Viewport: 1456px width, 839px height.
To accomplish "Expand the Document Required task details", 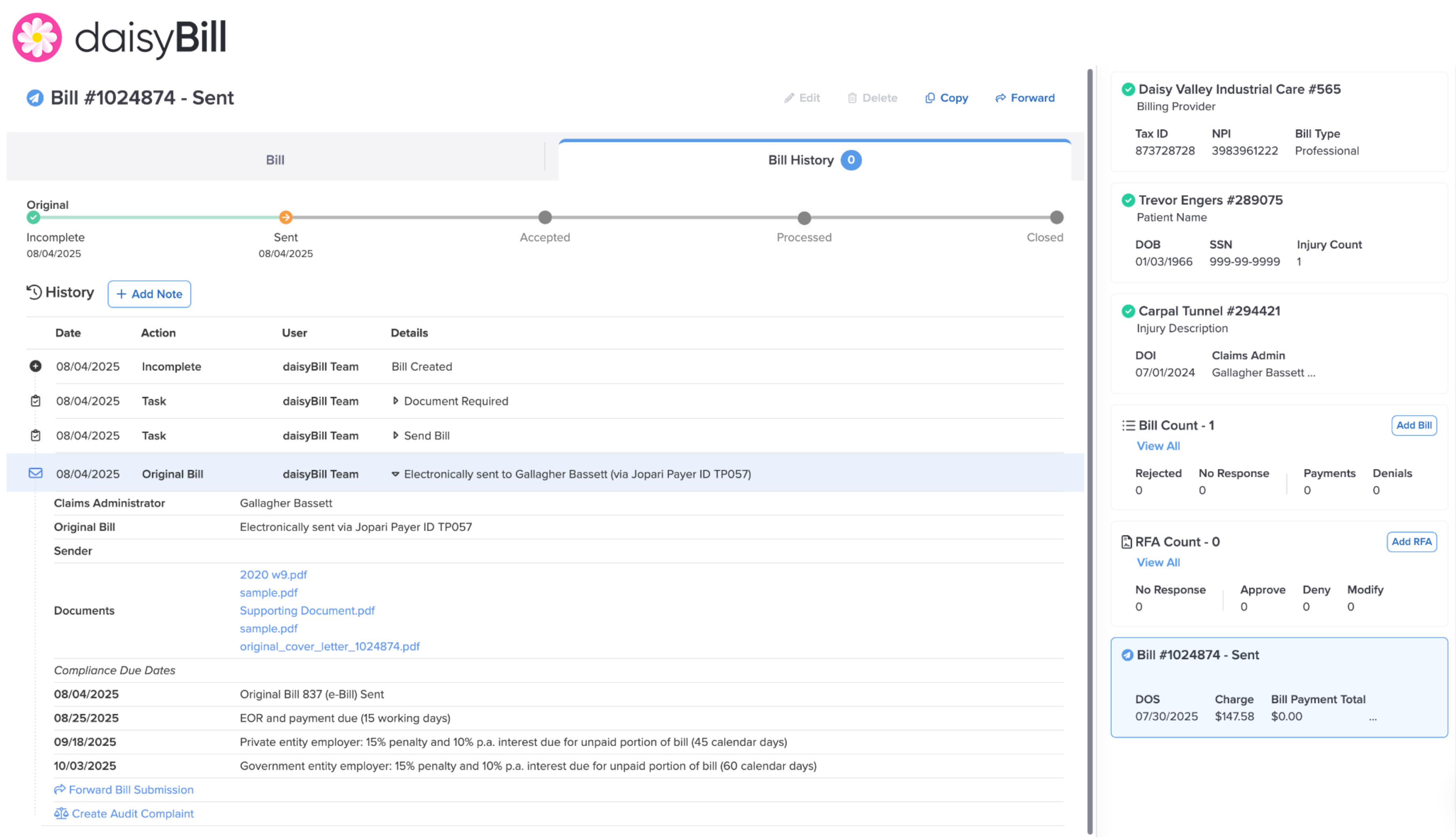I will 396,401.
